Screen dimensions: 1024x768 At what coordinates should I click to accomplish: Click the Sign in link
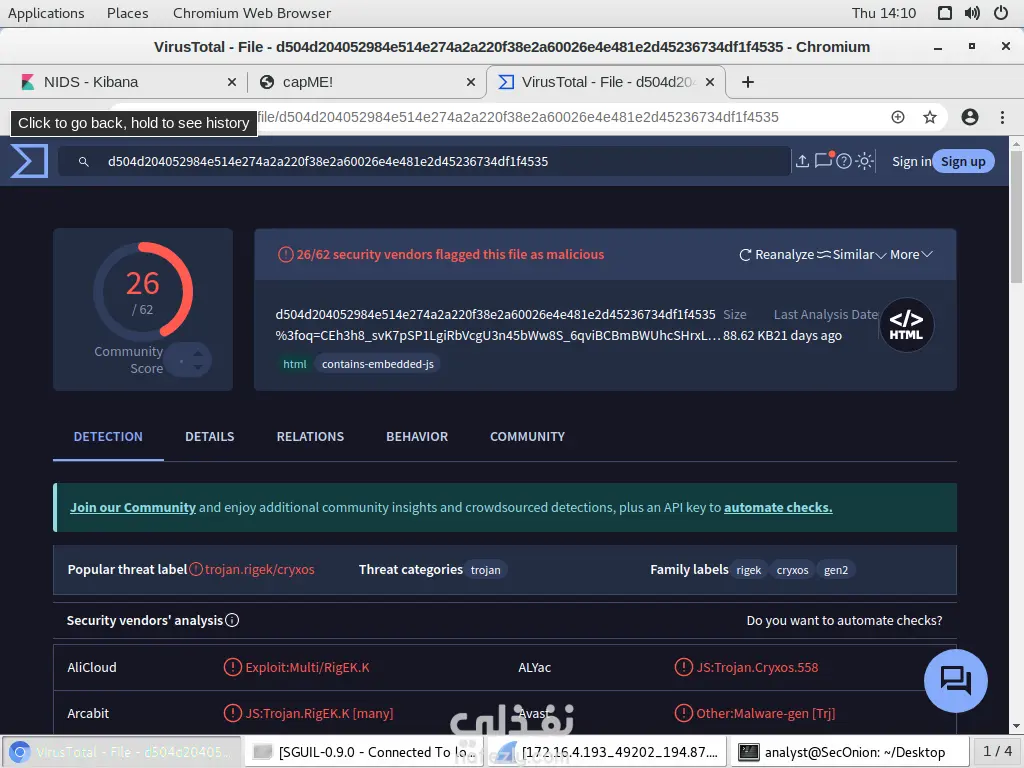tap(912, 161)
